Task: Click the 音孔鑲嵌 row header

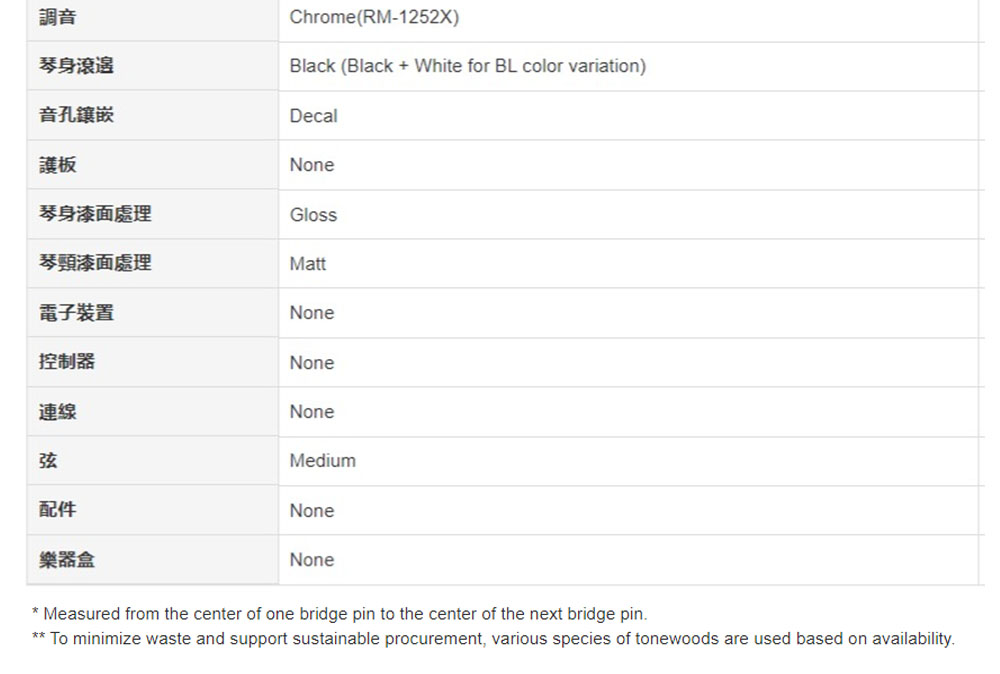Action: 76,115
